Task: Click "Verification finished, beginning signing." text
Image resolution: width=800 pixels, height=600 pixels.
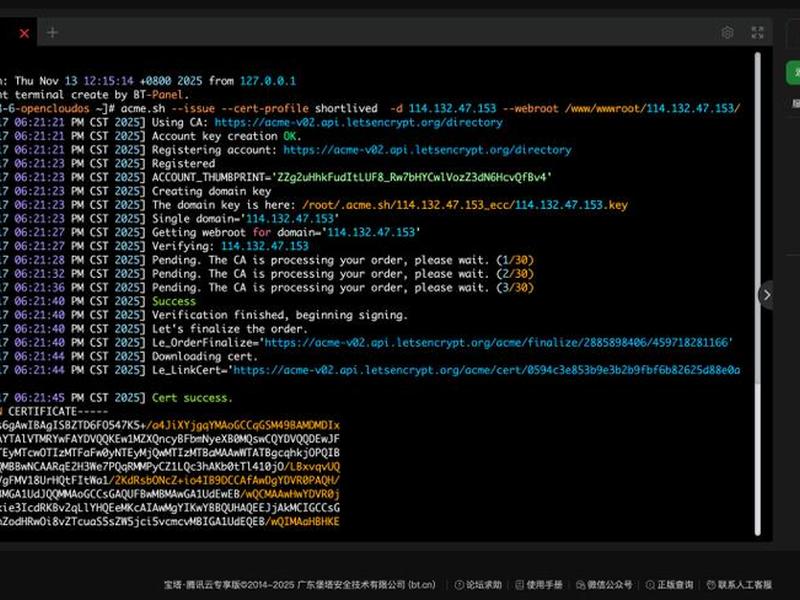Action: 280,315
